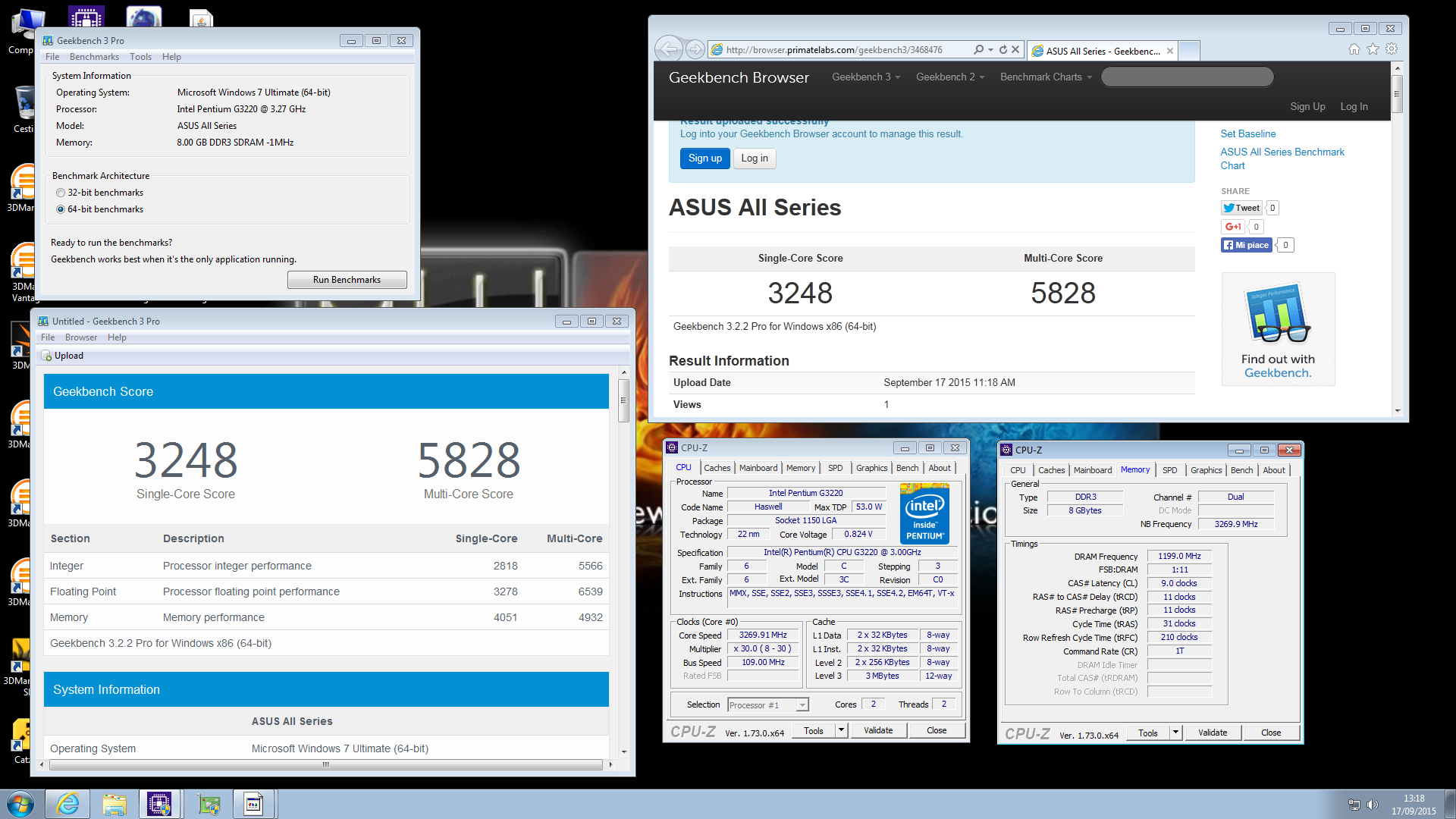Click the blue Sign up button
The width and height of the screenshot is (1456, 819).
(x=705, y=158)
